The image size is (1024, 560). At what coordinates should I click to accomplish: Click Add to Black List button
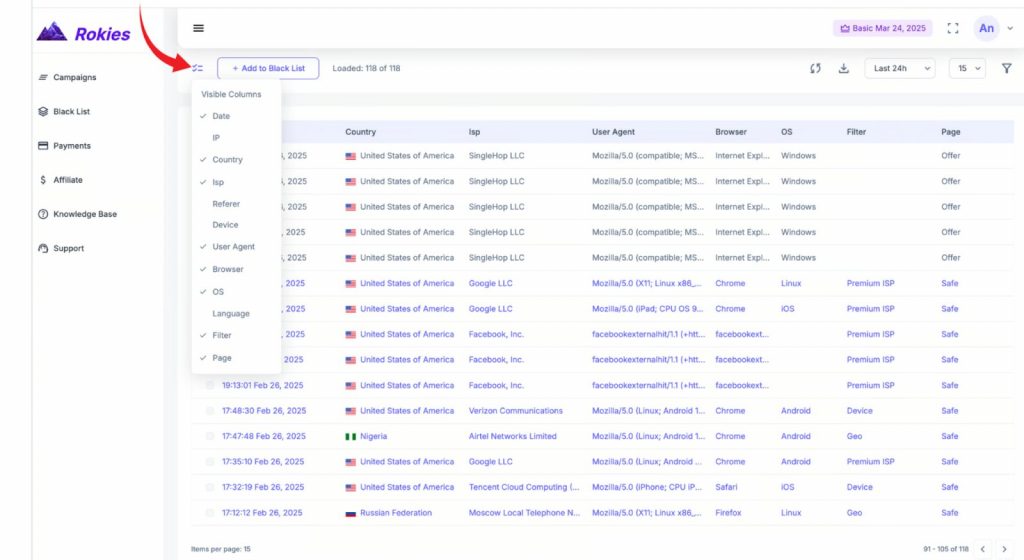click(x=268, y=68)
